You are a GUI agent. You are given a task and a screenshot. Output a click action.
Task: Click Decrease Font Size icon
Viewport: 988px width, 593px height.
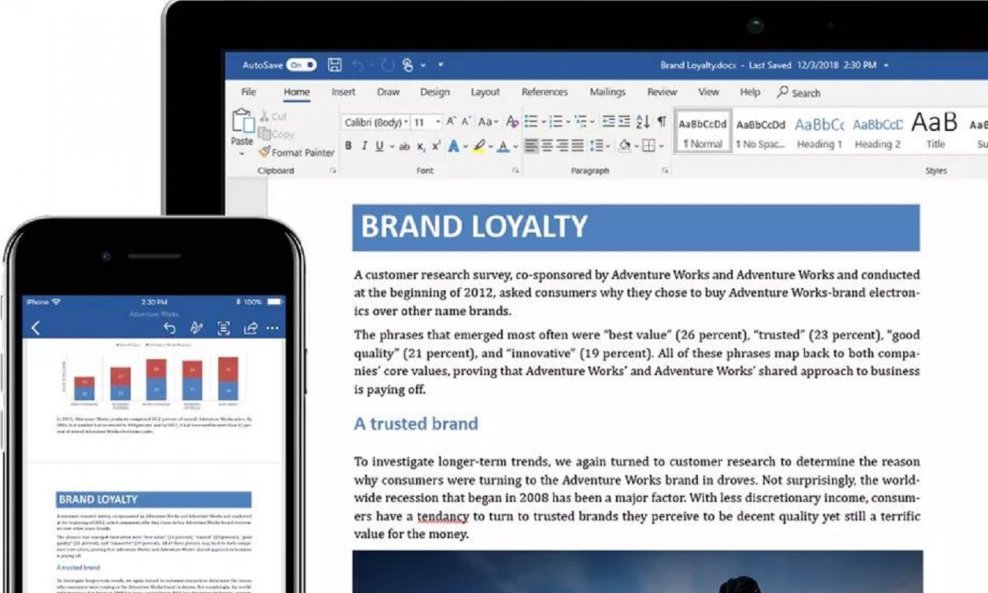pos(466,121)
